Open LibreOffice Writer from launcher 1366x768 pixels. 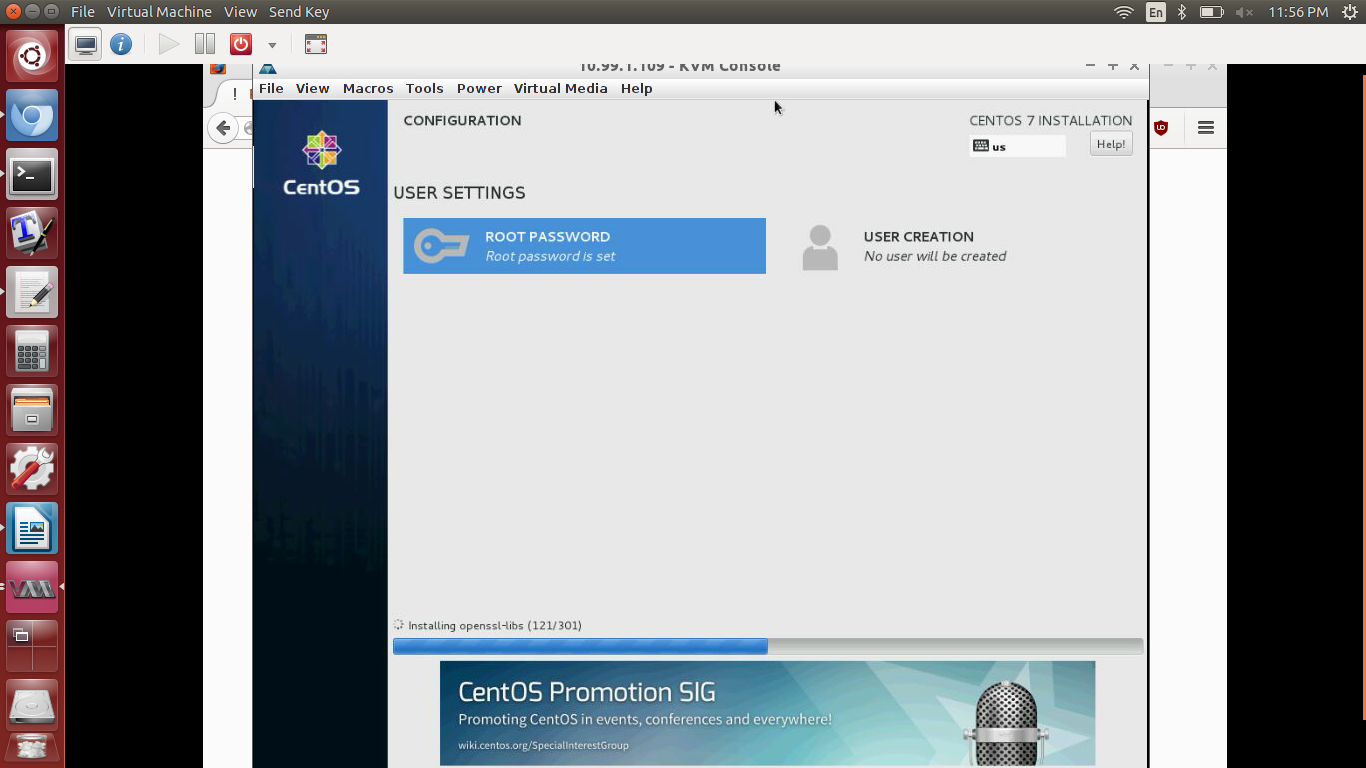(32, 528)
